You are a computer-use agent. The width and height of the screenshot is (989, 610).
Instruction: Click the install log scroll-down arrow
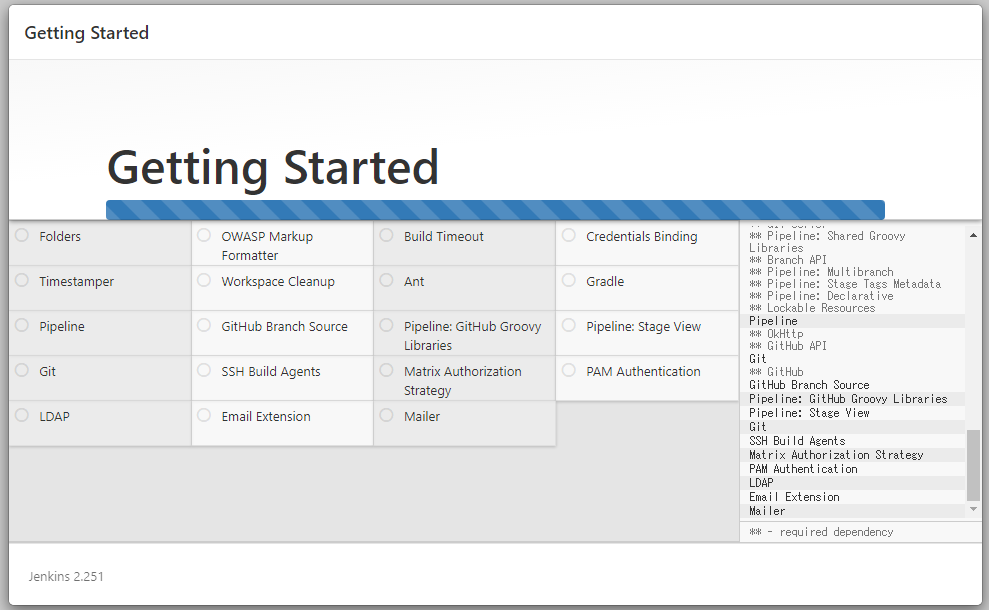973,509
